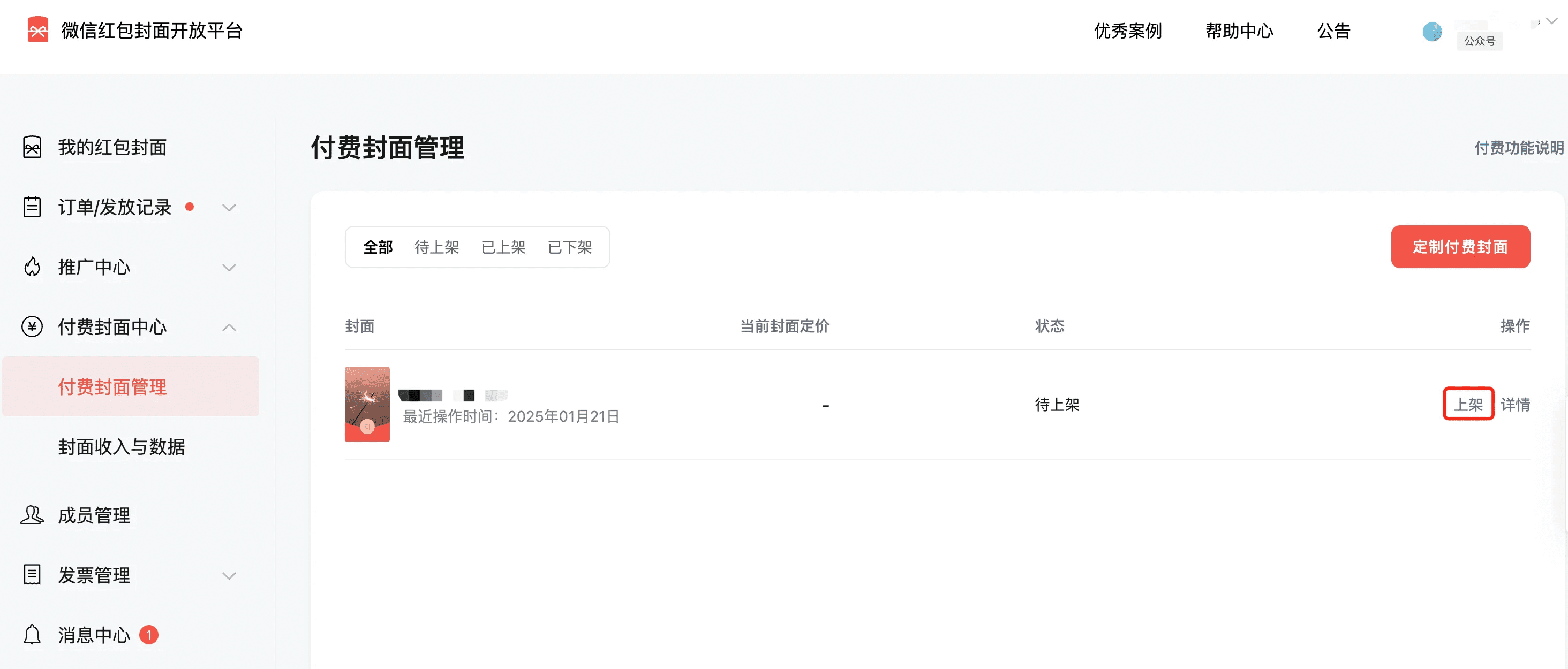
Task: Click 上架 link for the cover
Action: [x=1468, y=405]
